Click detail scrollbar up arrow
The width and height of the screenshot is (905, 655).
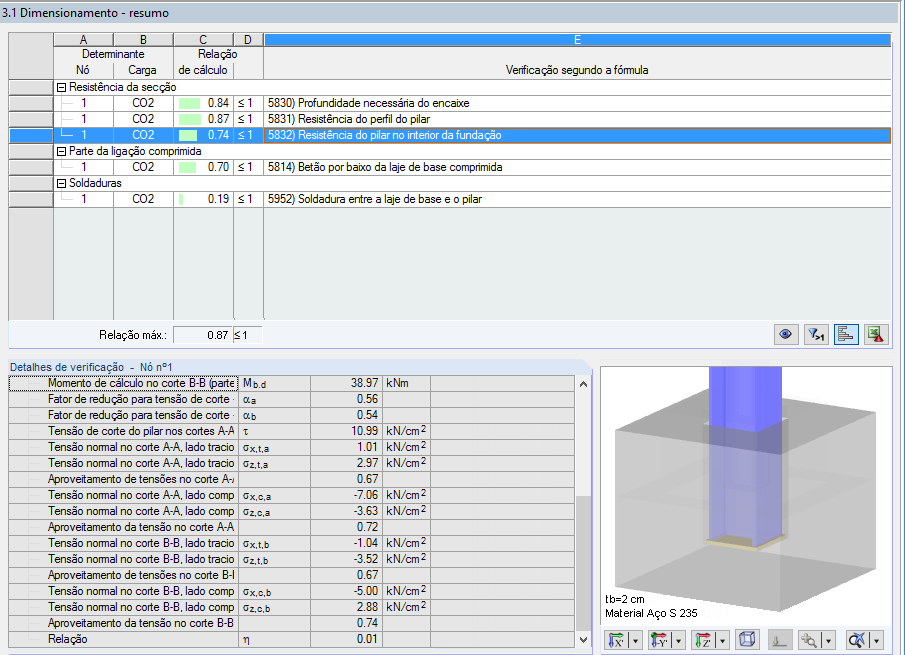point(584,384)
